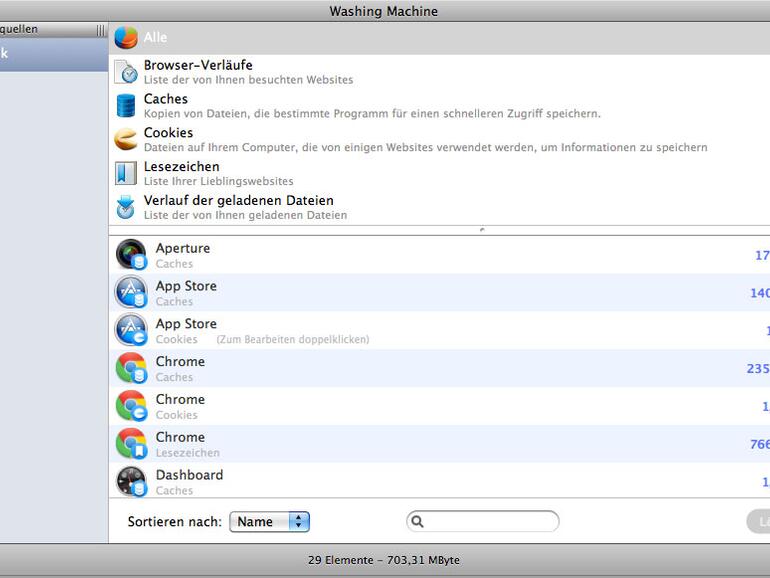Select the Alle category icon
The width and height of the screenshot is (770, 578).
[x=126, y=38]
